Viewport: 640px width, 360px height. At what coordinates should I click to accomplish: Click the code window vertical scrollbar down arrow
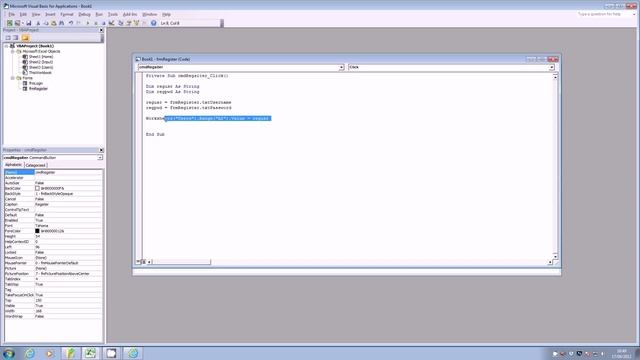(555, 256)
